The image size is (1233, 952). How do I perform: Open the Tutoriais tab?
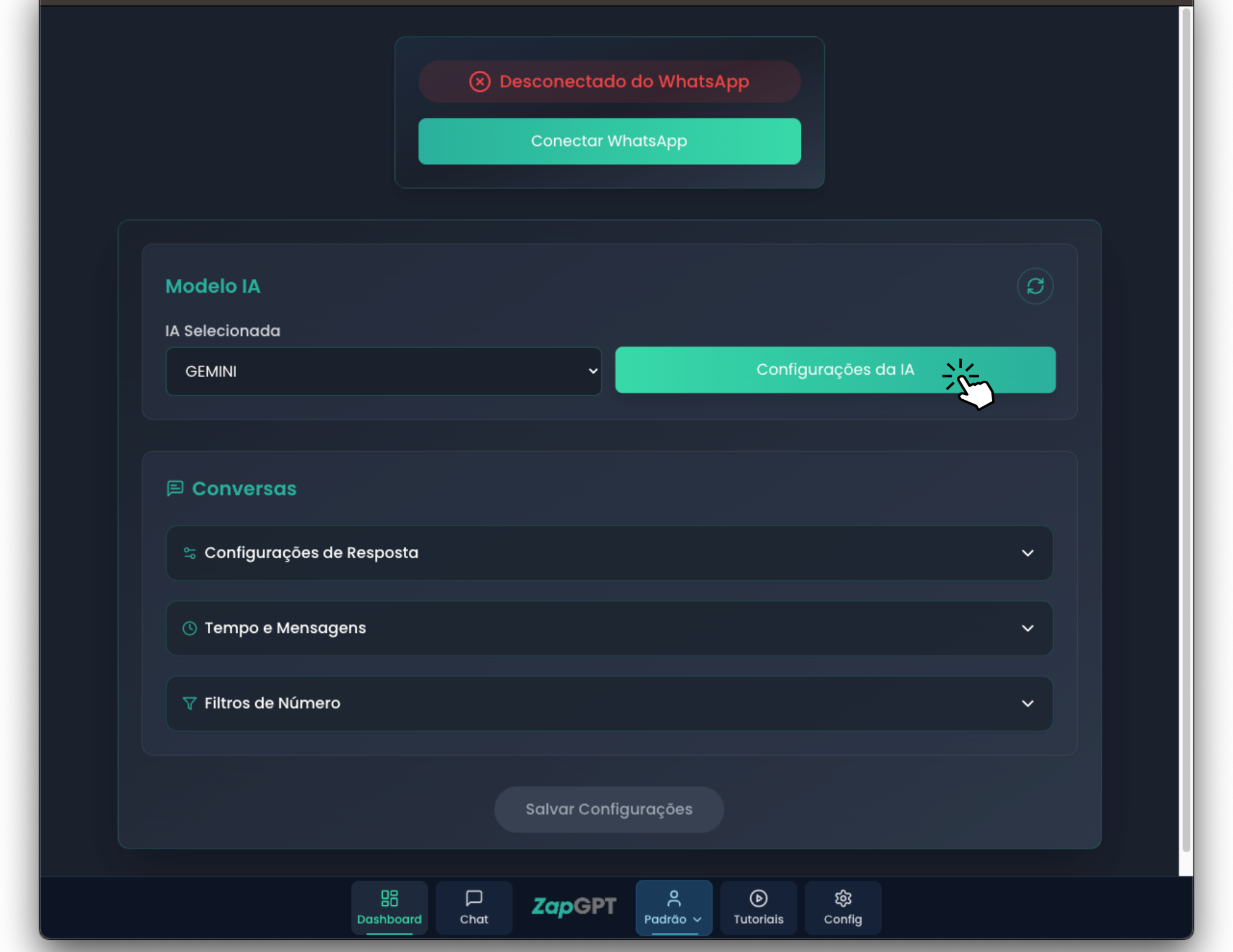pos(758,907)
